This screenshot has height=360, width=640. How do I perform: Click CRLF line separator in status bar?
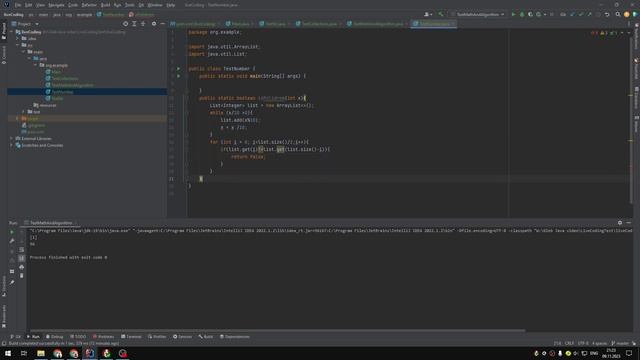click(x=569, y=344)
